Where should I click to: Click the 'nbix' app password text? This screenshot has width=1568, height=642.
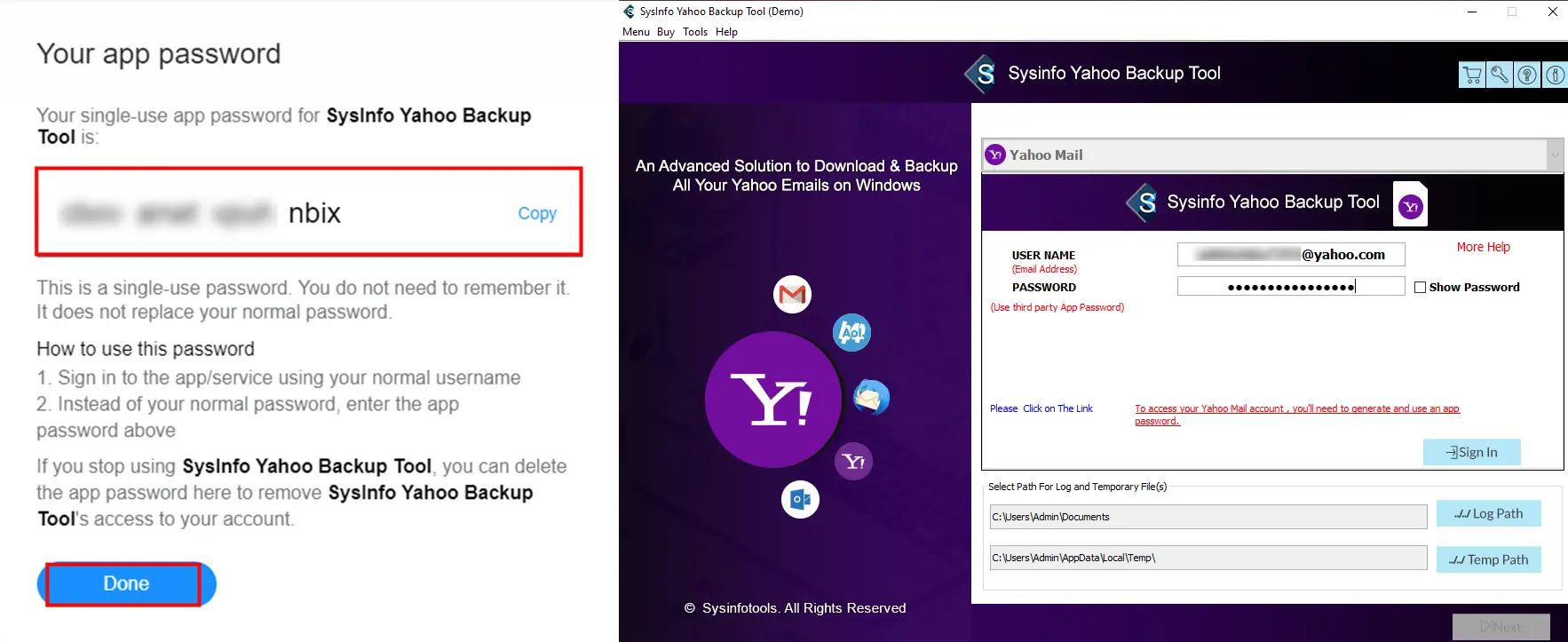tap(314, 213)
